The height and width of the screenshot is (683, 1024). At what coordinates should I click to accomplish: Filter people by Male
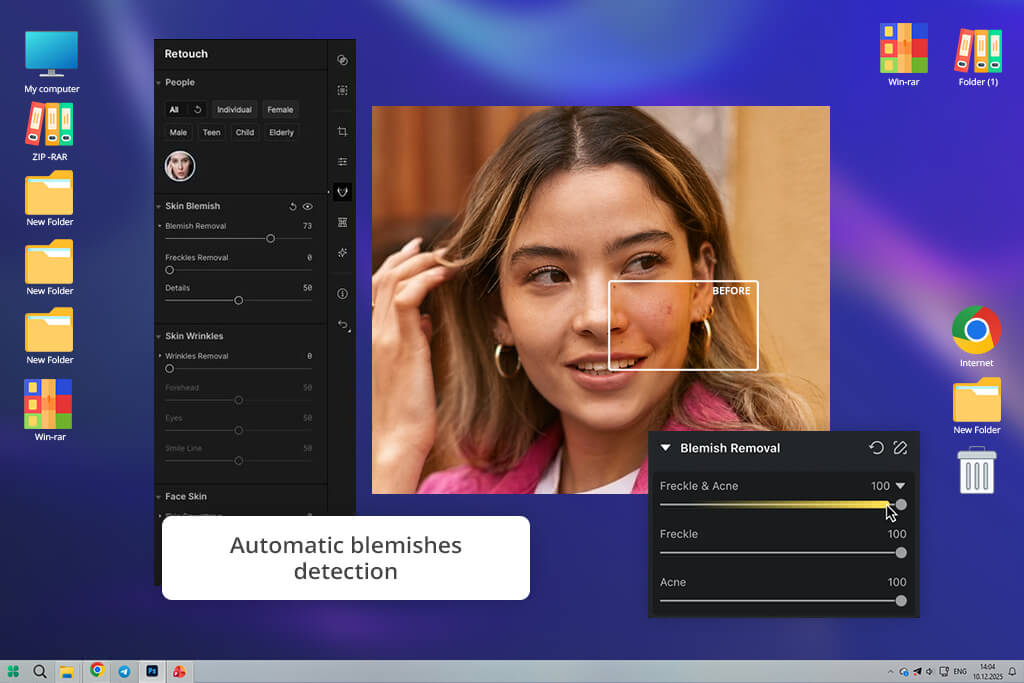178,133
